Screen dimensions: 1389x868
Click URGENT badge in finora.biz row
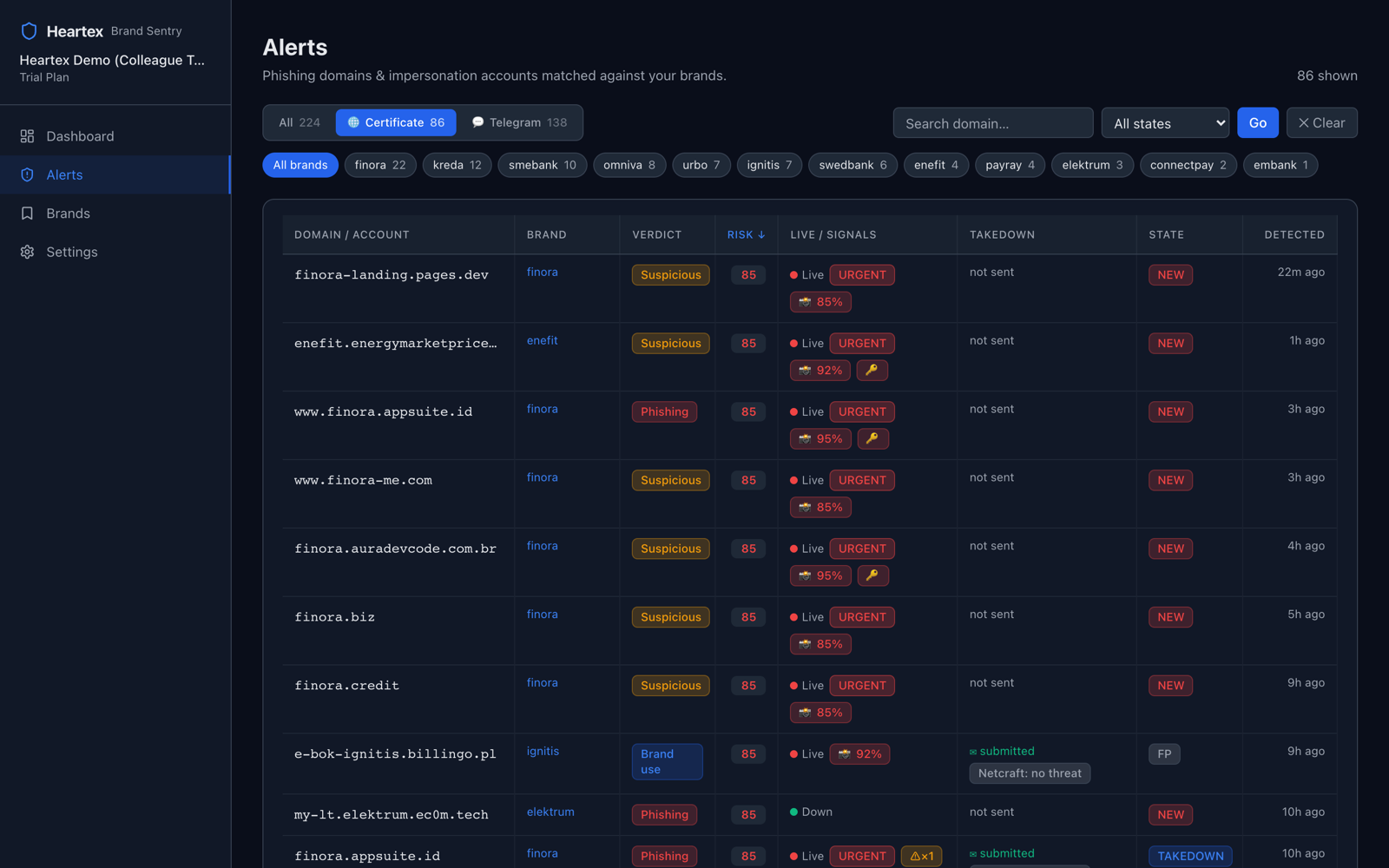[x=862, y=617]
